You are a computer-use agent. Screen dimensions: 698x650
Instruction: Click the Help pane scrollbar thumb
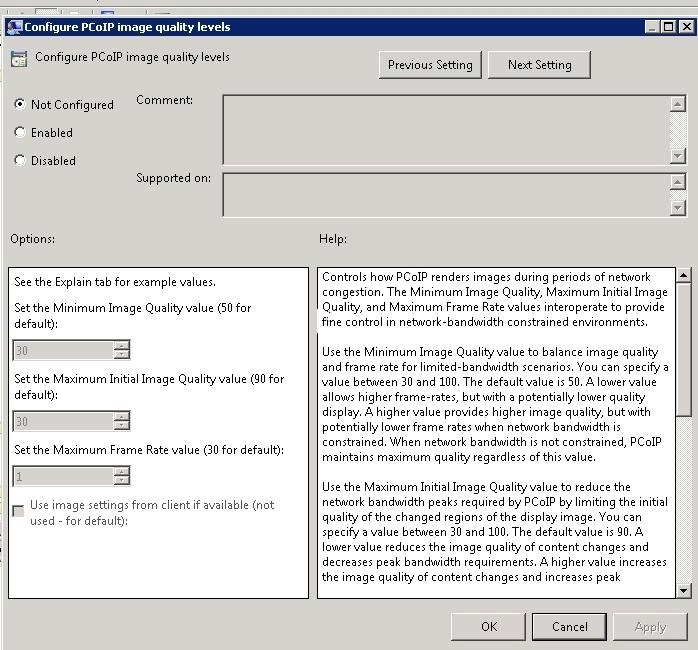683,349
